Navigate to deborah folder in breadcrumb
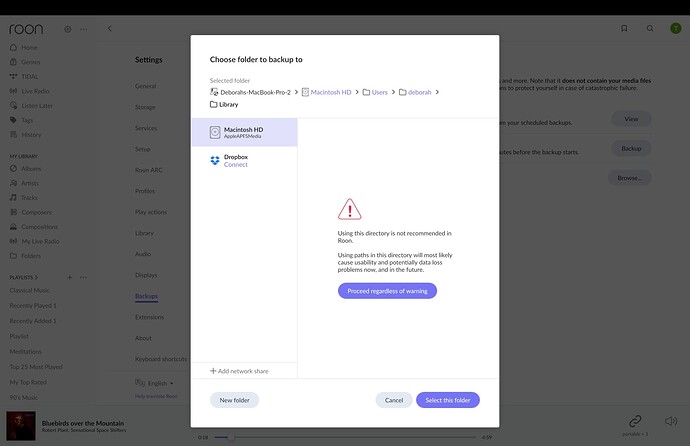The image size is (690, 446). (415, 92)
